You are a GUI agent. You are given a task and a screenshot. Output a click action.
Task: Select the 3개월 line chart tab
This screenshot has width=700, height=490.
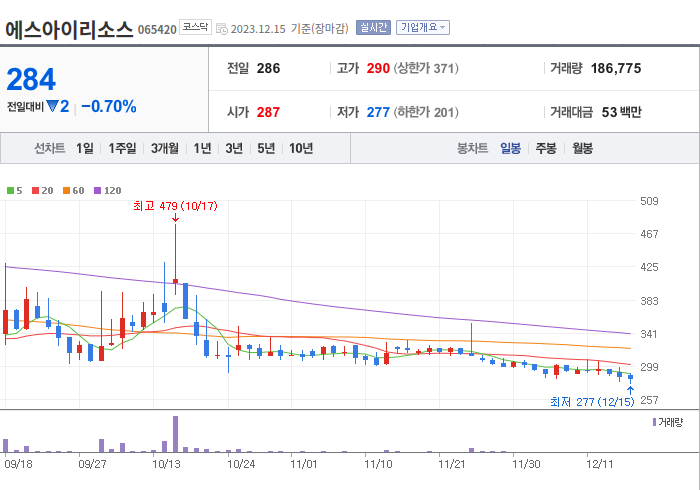[165, 148]
